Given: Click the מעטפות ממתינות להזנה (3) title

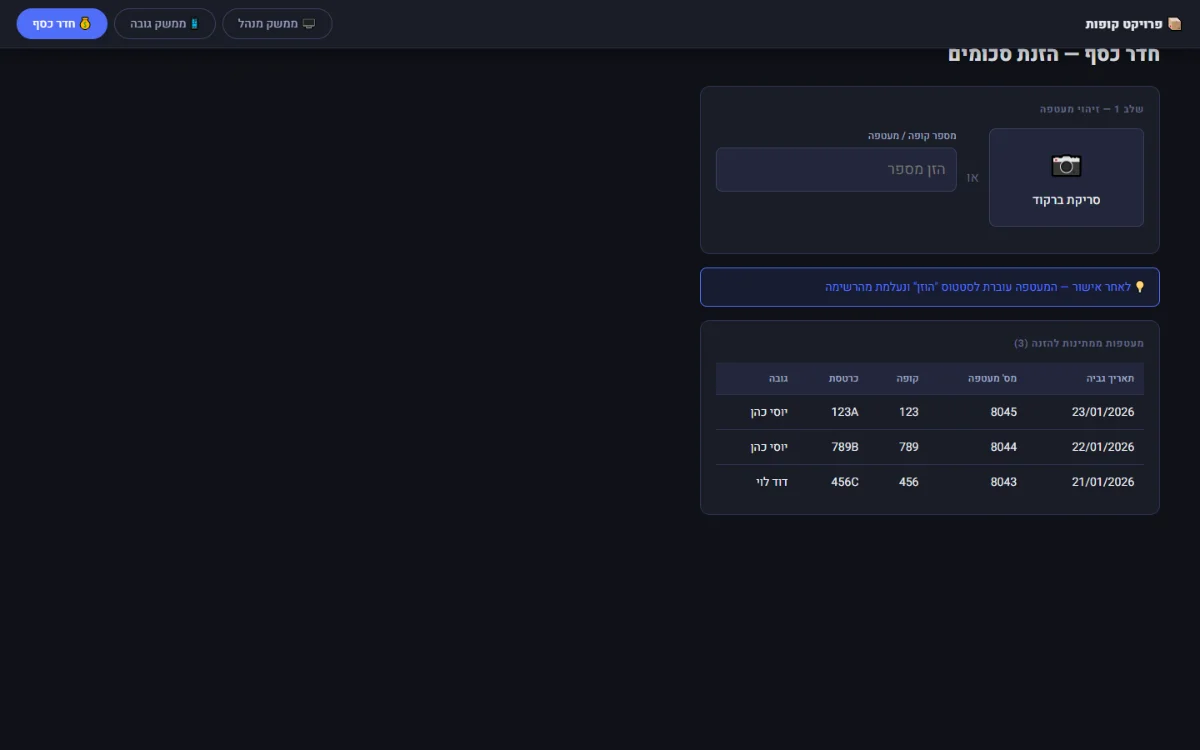Looking at the screenshot, I should (1079, 343).
